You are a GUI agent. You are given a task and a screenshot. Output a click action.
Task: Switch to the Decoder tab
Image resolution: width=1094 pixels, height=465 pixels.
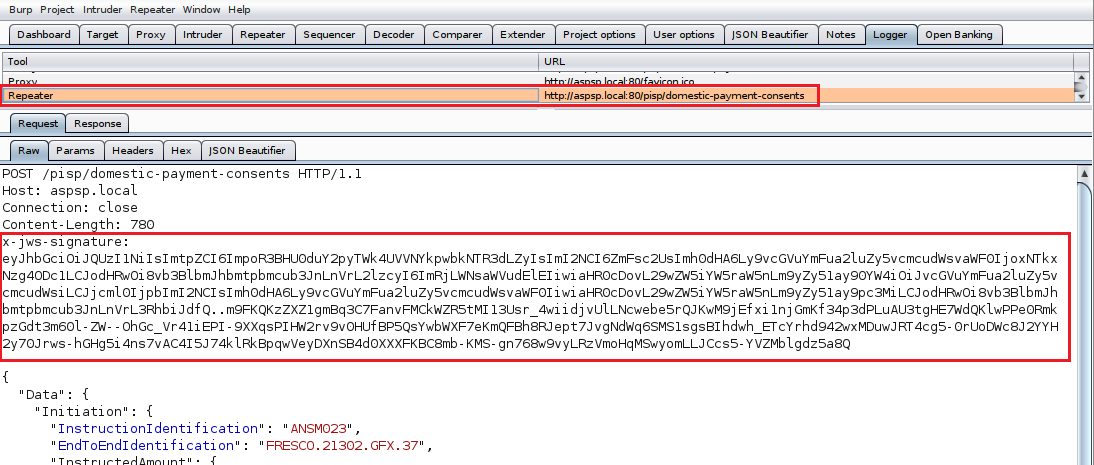point(394,34)
